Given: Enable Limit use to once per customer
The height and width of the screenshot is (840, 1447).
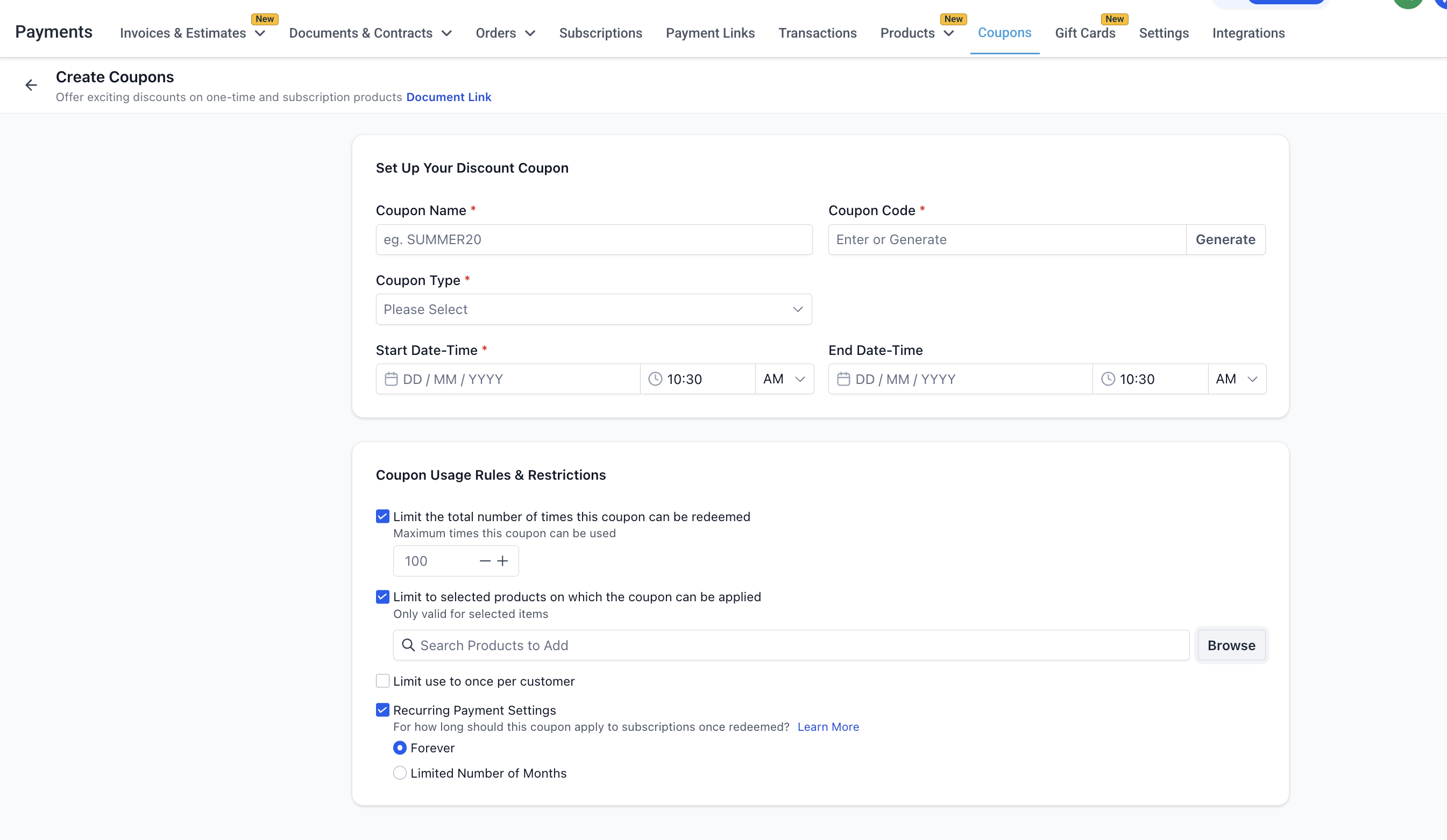Looking at the screenshot, I should 382,681.
